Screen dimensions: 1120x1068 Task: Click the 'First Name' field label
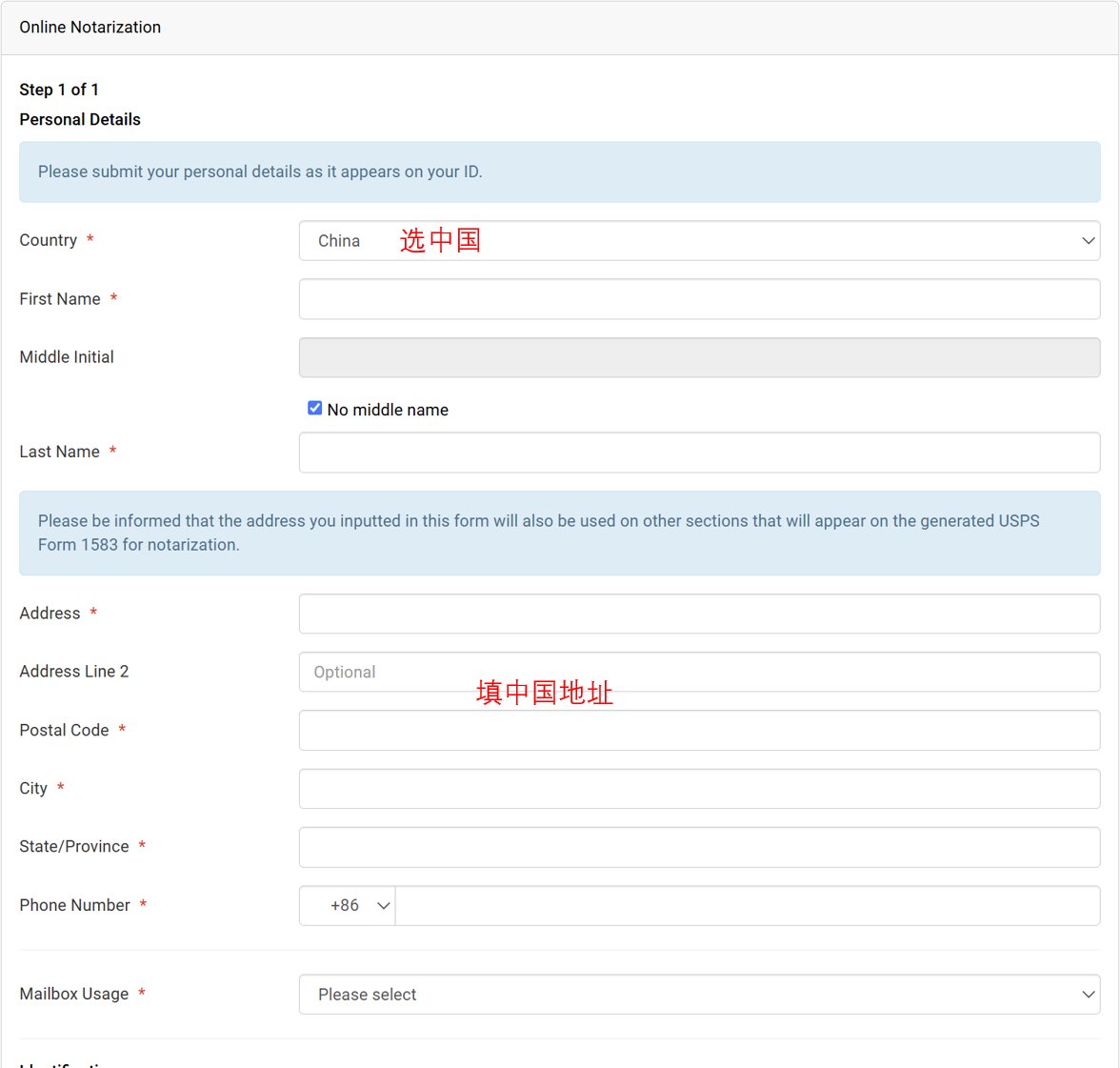[60, 298]
